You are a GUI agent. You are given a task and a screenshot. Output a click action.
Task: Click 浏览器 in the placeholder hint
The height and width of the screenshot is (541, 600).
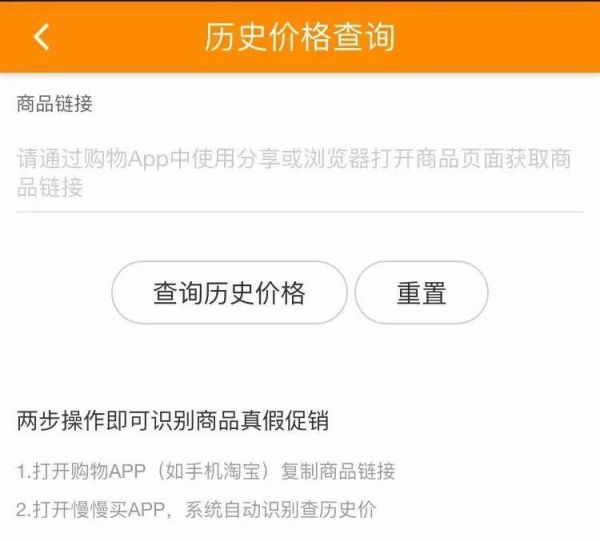pos(337,159)
